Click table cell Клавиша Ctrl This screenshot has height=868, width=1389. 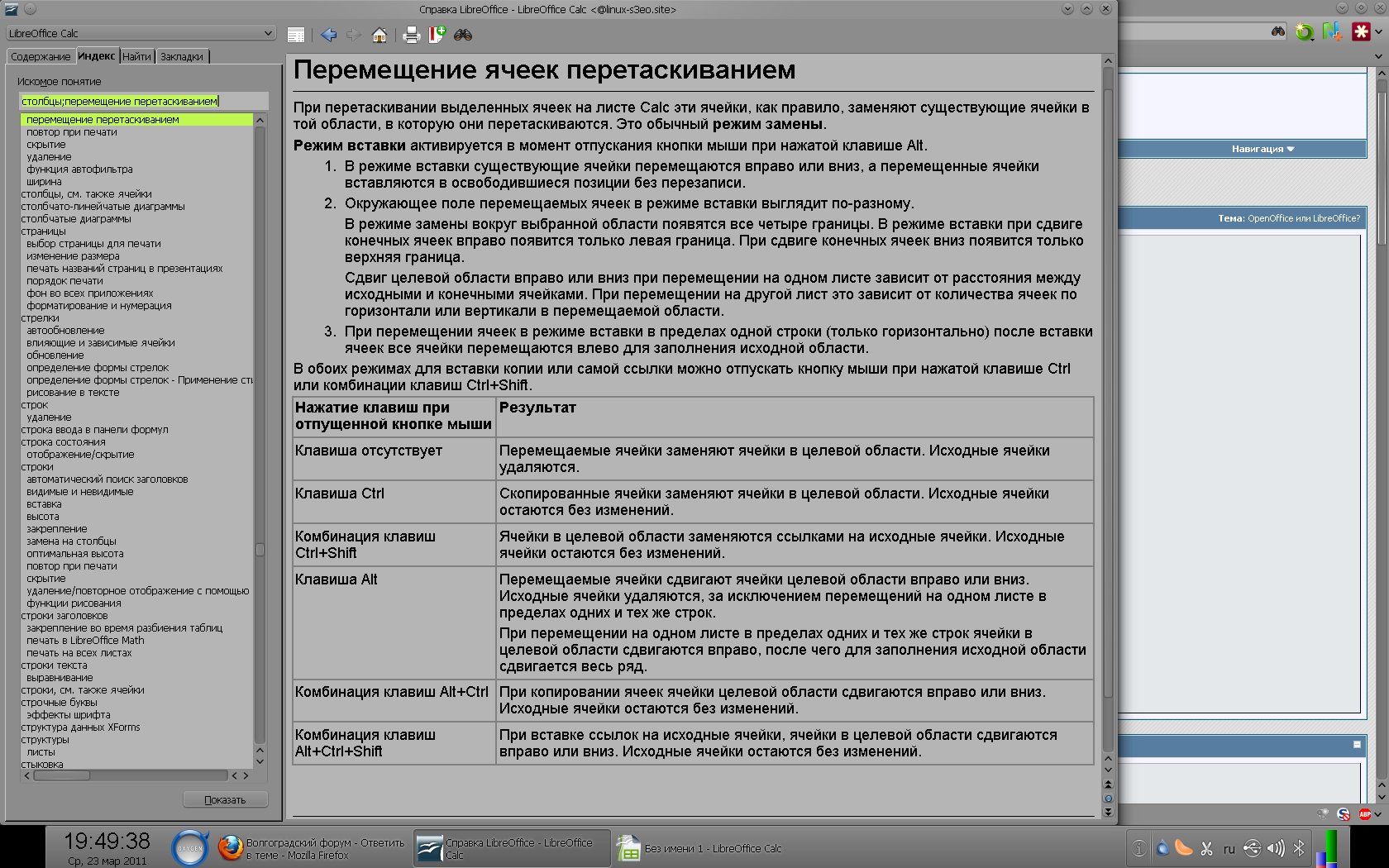click(x=394, y=502)
